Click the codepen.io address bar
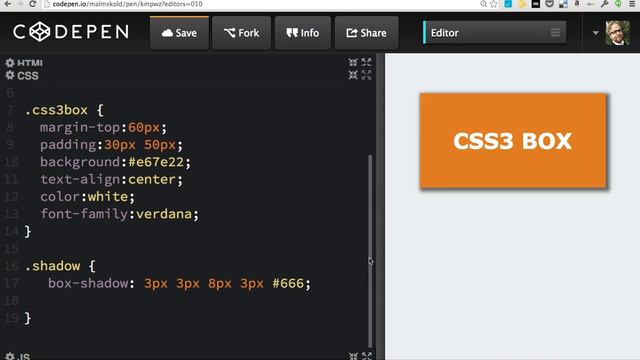The image size is (640, 360). click(261, 4)
